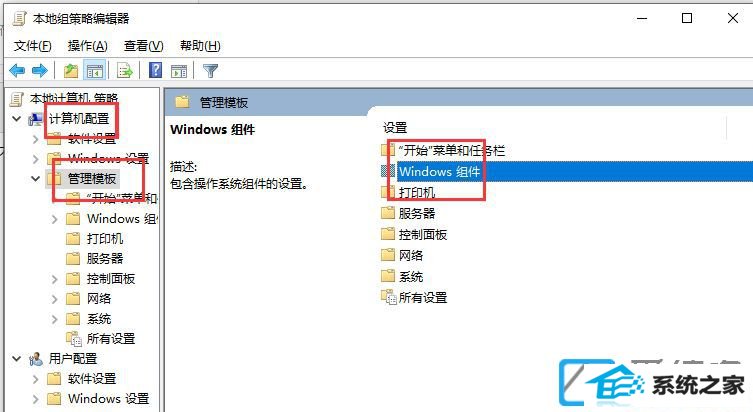Click the Export list toolbar icon
This screenshot has height=412, width=753.
[x=125, y=71]
